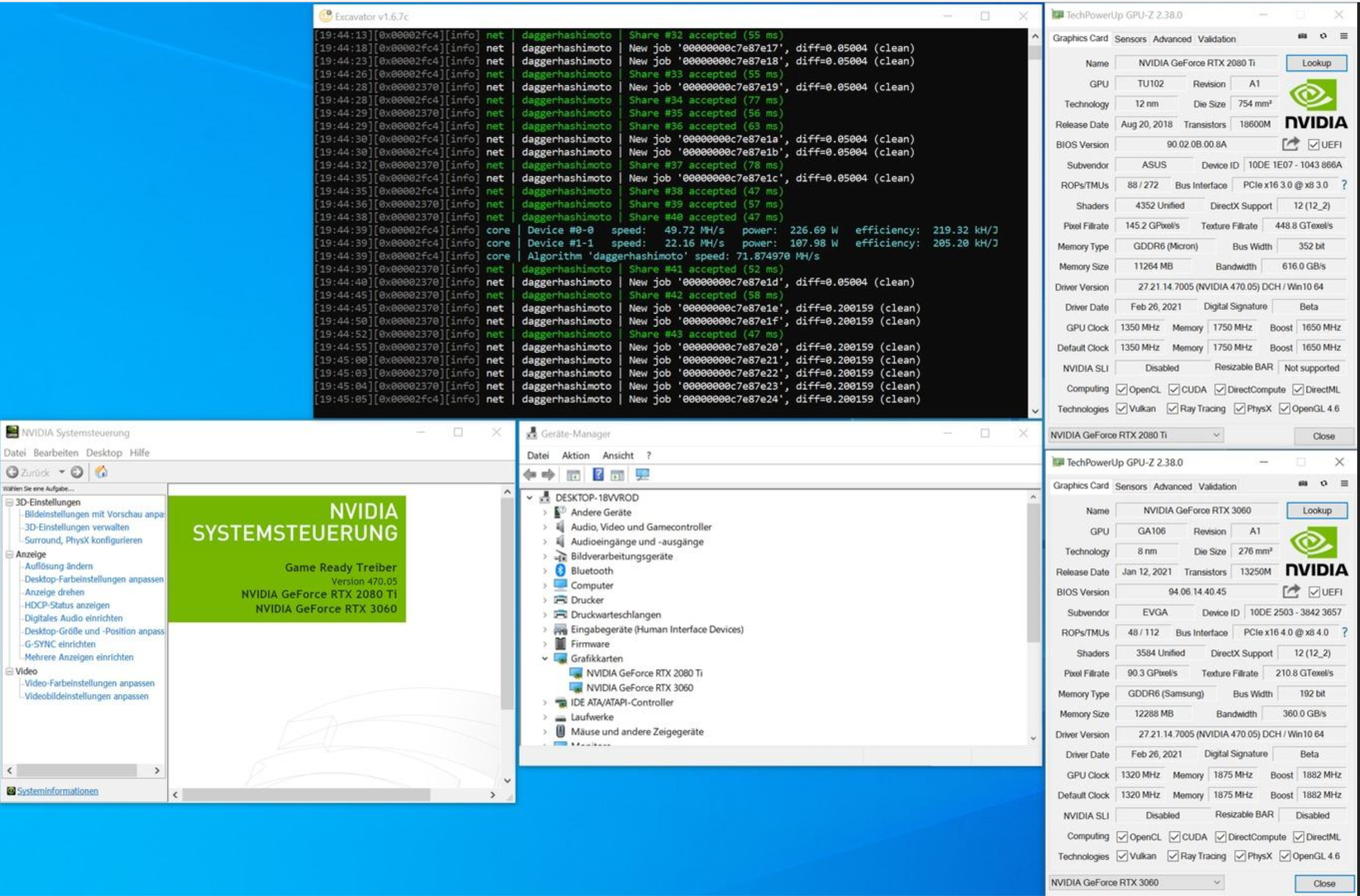Screen dimensions: 1360x896
Task: Click home icon in NVIDIA Systemsteuerung toolbar
Action: [x=101, y=472]
